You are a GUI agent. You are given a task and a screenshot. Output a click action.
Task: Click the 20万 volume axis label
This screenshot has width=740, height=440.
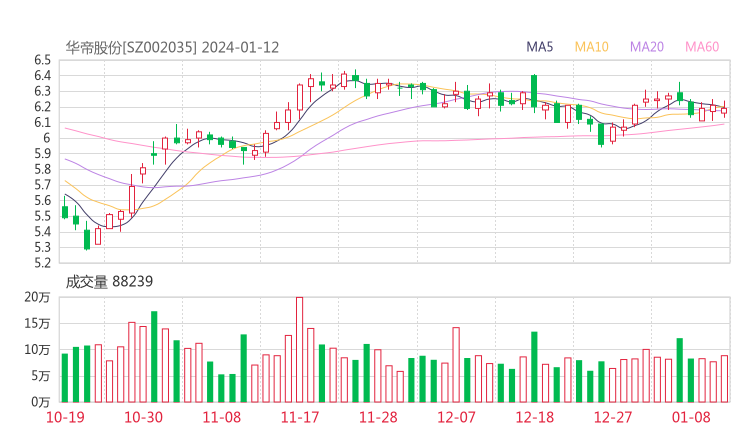coord(37,297)
